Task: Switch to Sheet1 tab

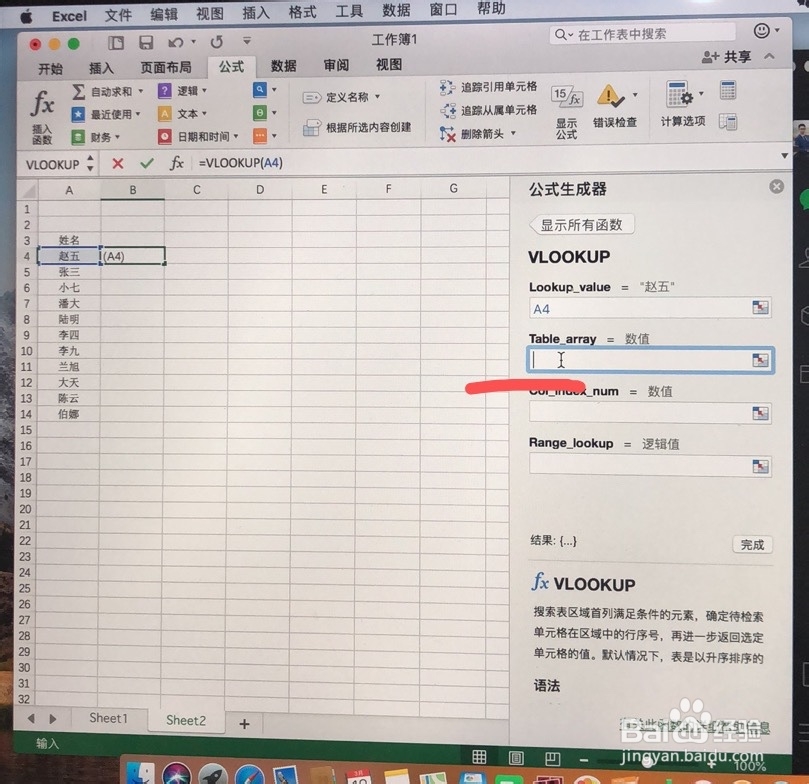Action: (x=108, y=718)
